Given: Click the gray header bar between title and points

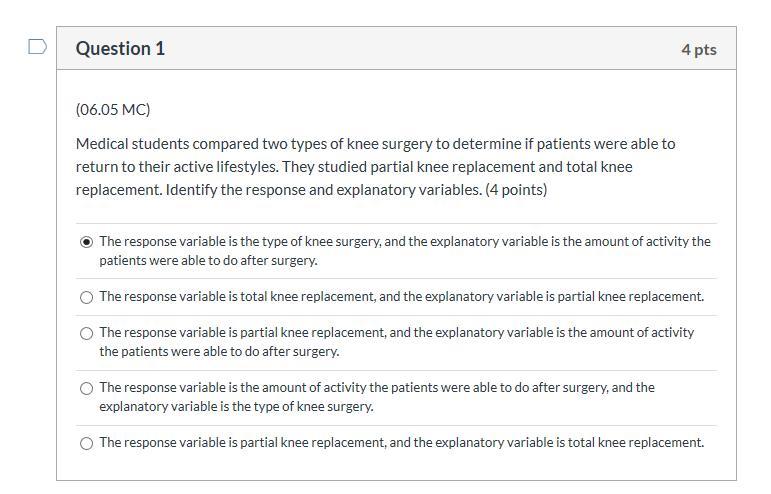Looking at the screenshot, I should click(x=420, y=48).
